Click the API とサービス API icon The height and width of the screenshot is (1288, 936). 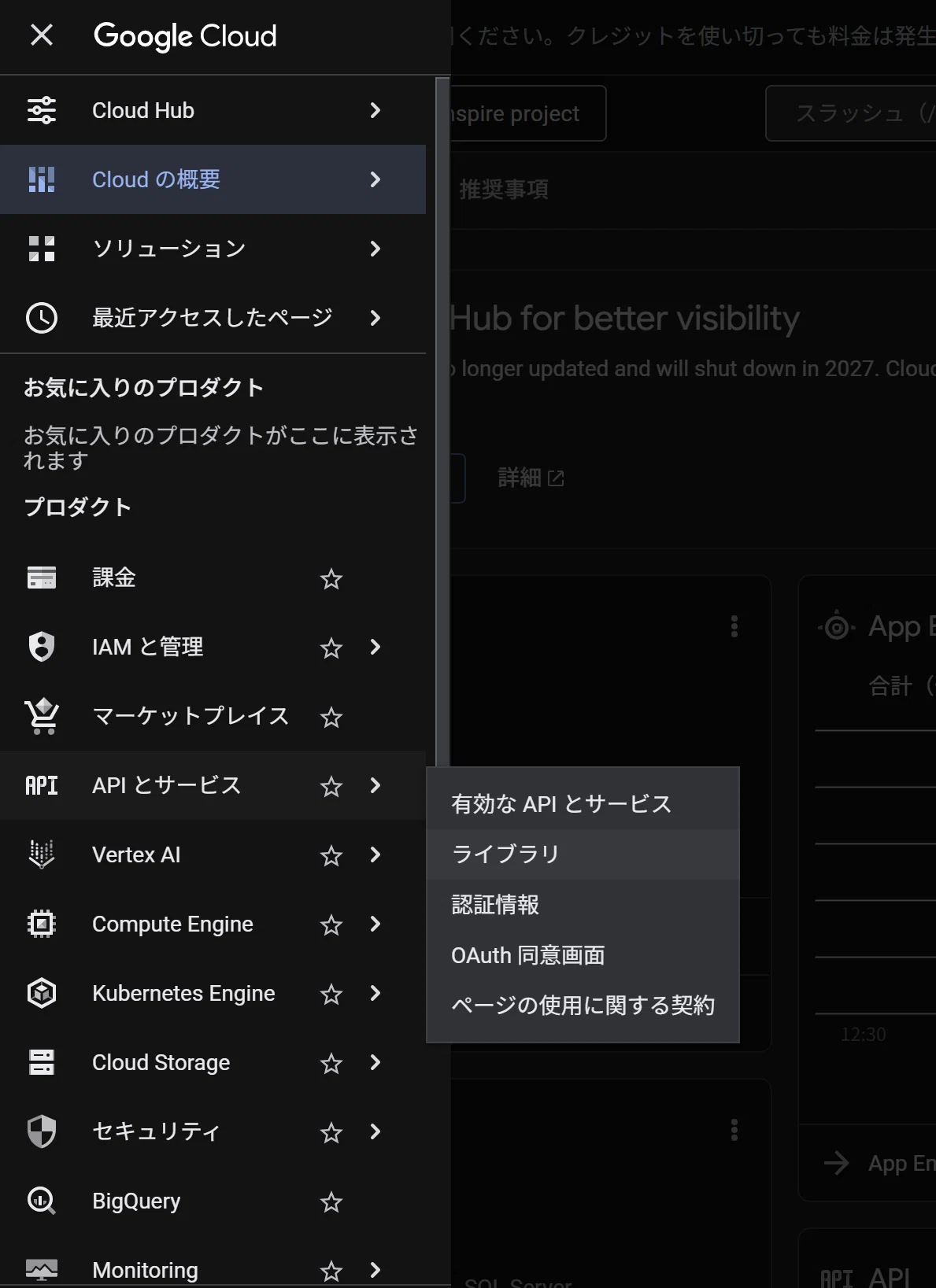42,785
